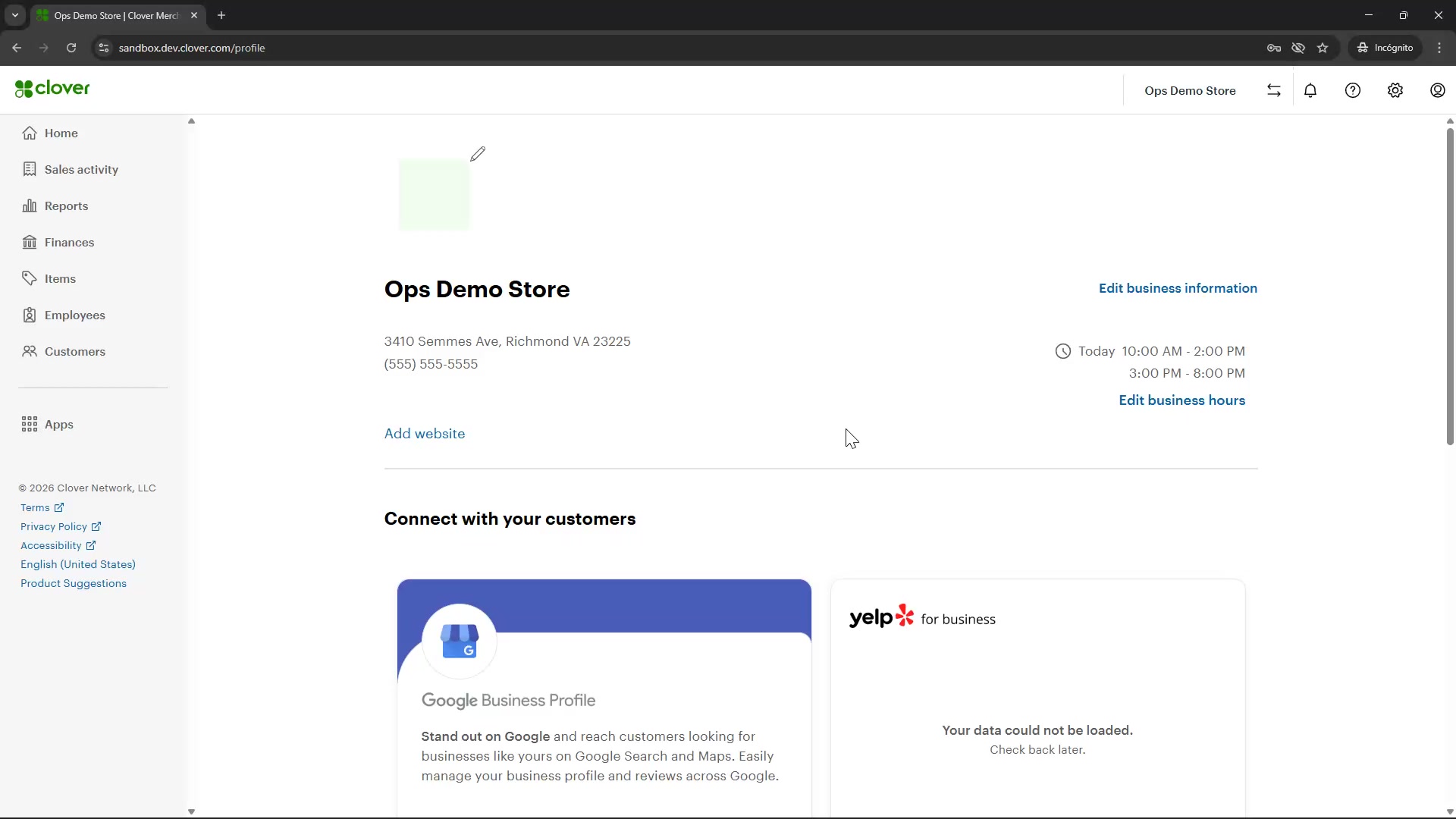Click the address bar URL field

[x=531, y=48]
